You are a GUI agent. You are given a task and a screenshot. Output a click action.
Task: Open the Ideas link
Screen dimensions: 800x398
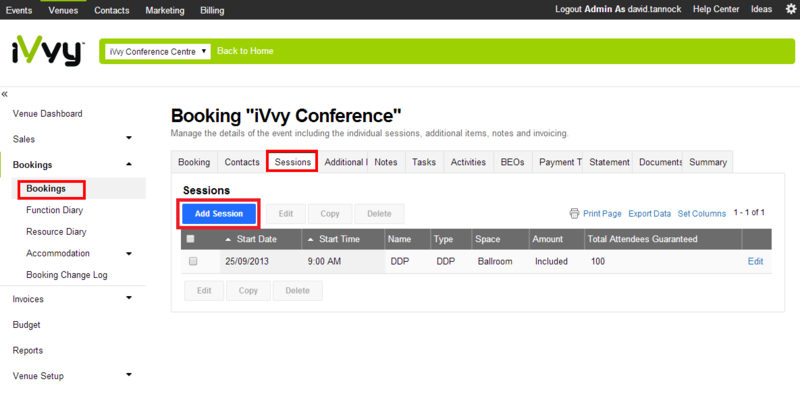(x=761, y=9)
